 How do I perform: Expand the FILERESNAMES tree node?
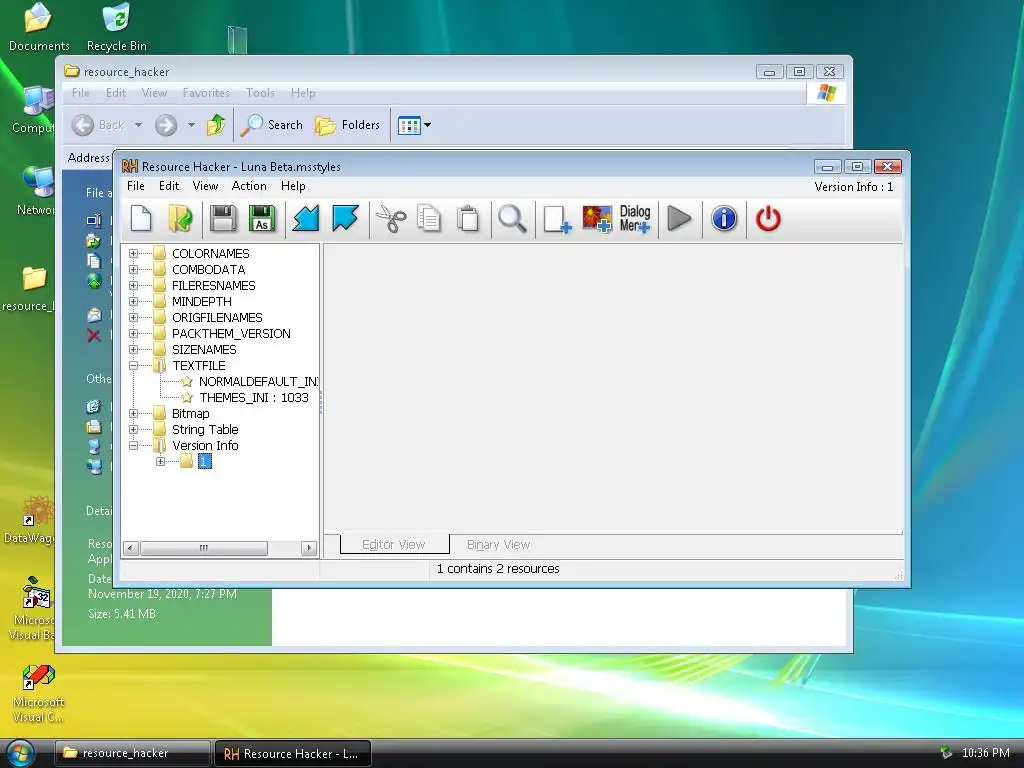(x=133, y=285)
